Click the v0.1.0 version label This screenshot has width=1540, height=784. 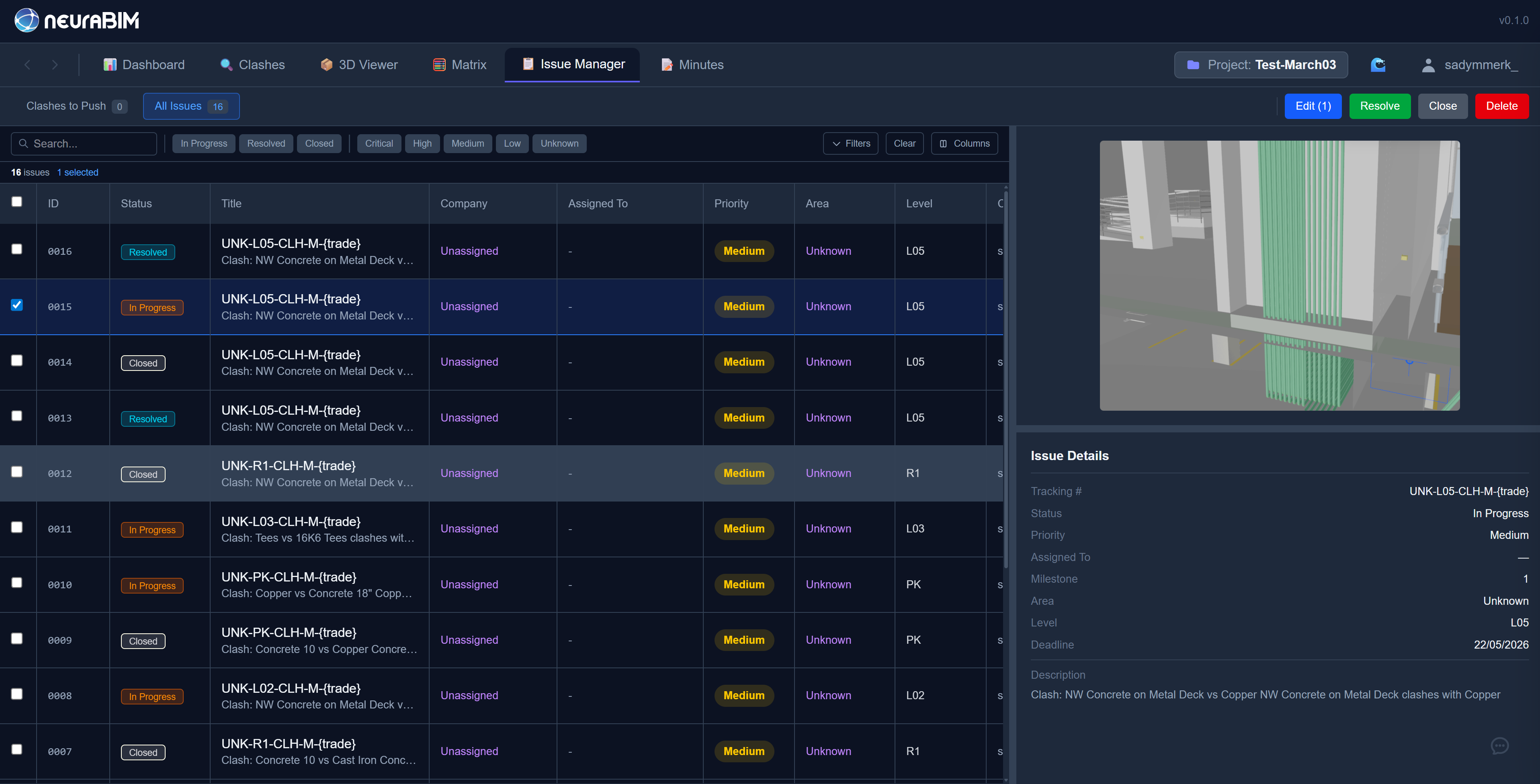1513,20
